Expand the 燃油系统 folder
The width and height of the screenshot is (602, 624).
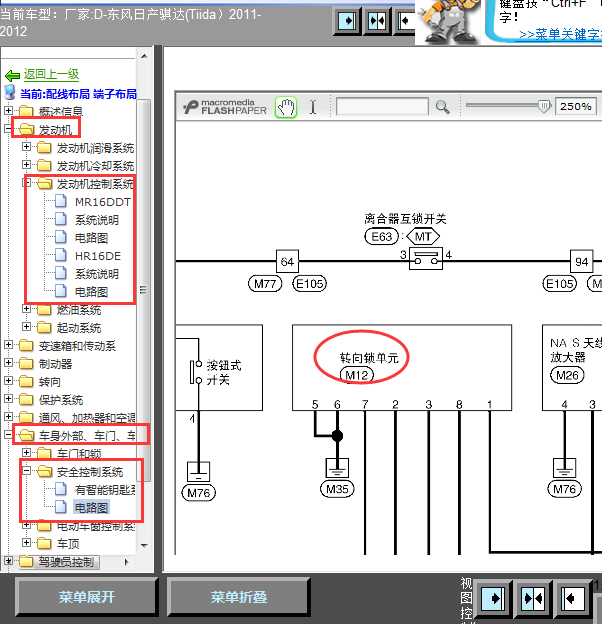26,309
